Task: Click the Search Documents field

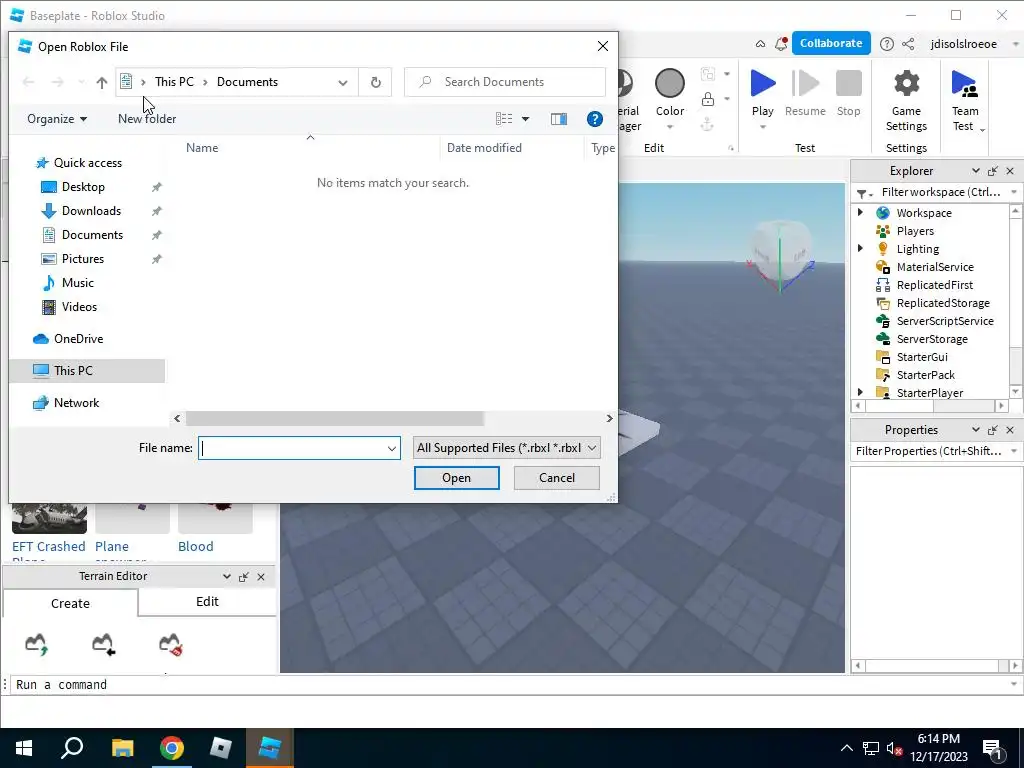Action: pos(504,82)
